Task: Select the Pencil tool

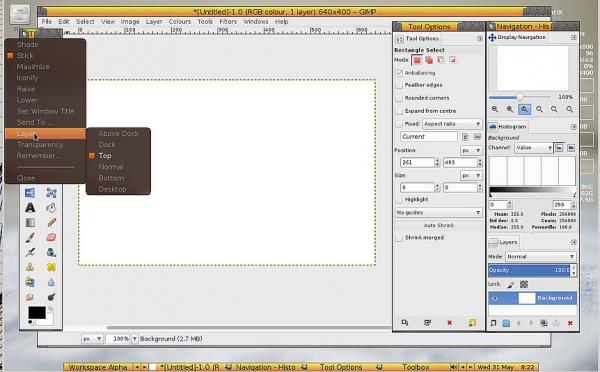Action: 52,222
